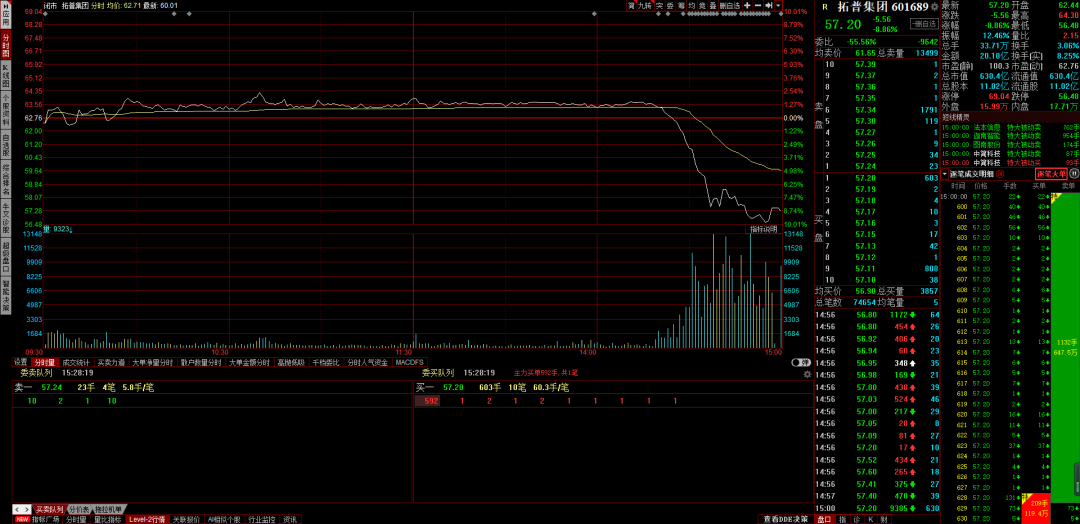Click the 均 toolbar button
Screen dimensions: 1080x524
click(692, 6)
